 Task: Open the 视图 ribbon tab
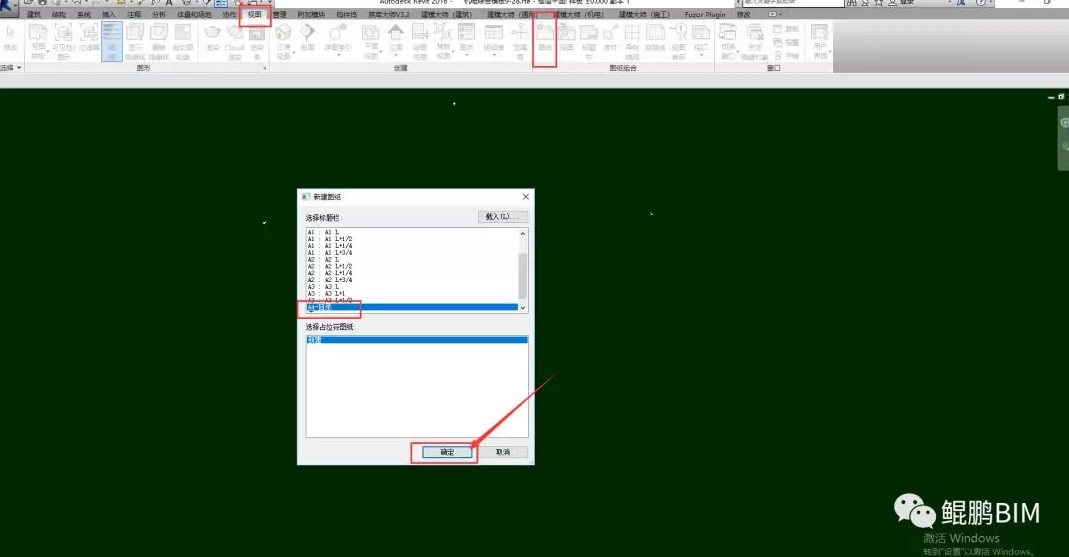click(254, 14)
